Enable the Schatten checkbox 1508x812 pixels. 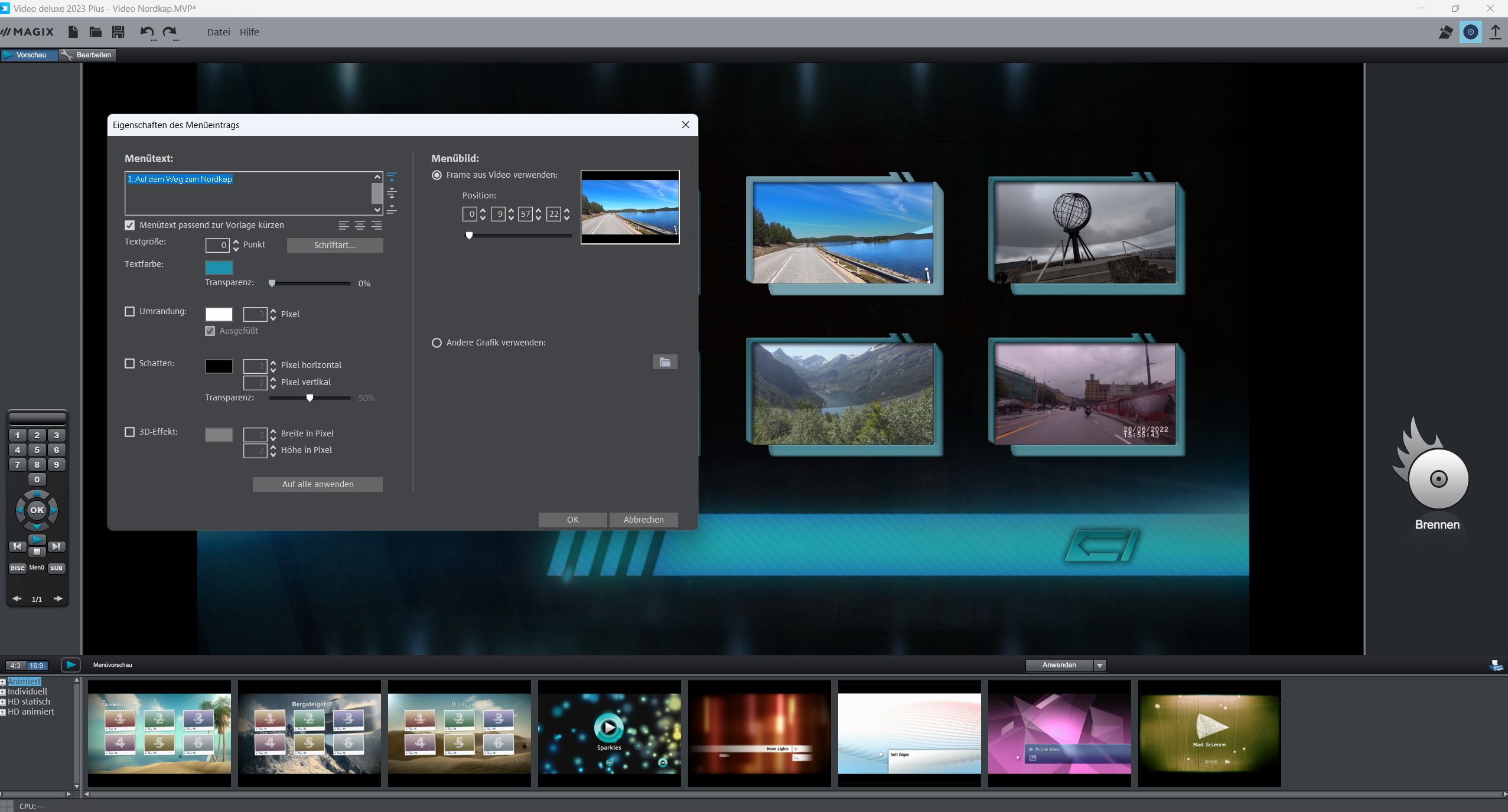(x=130, y=363)
